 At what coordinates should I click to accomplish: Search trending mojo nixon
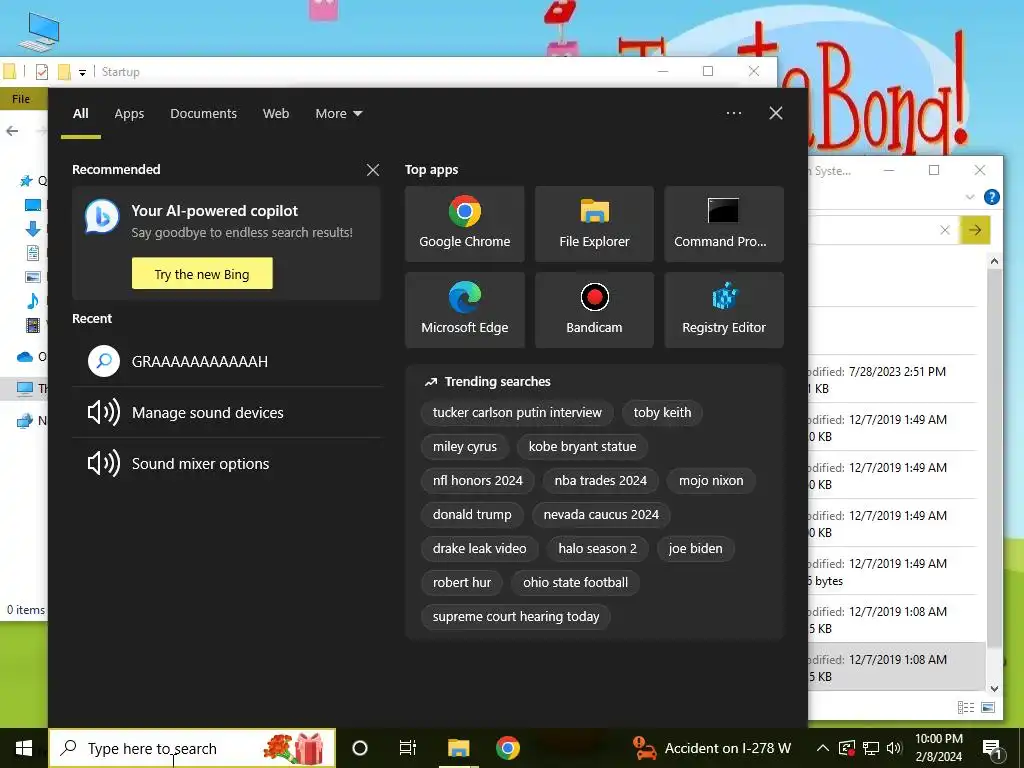pos(711,480)
